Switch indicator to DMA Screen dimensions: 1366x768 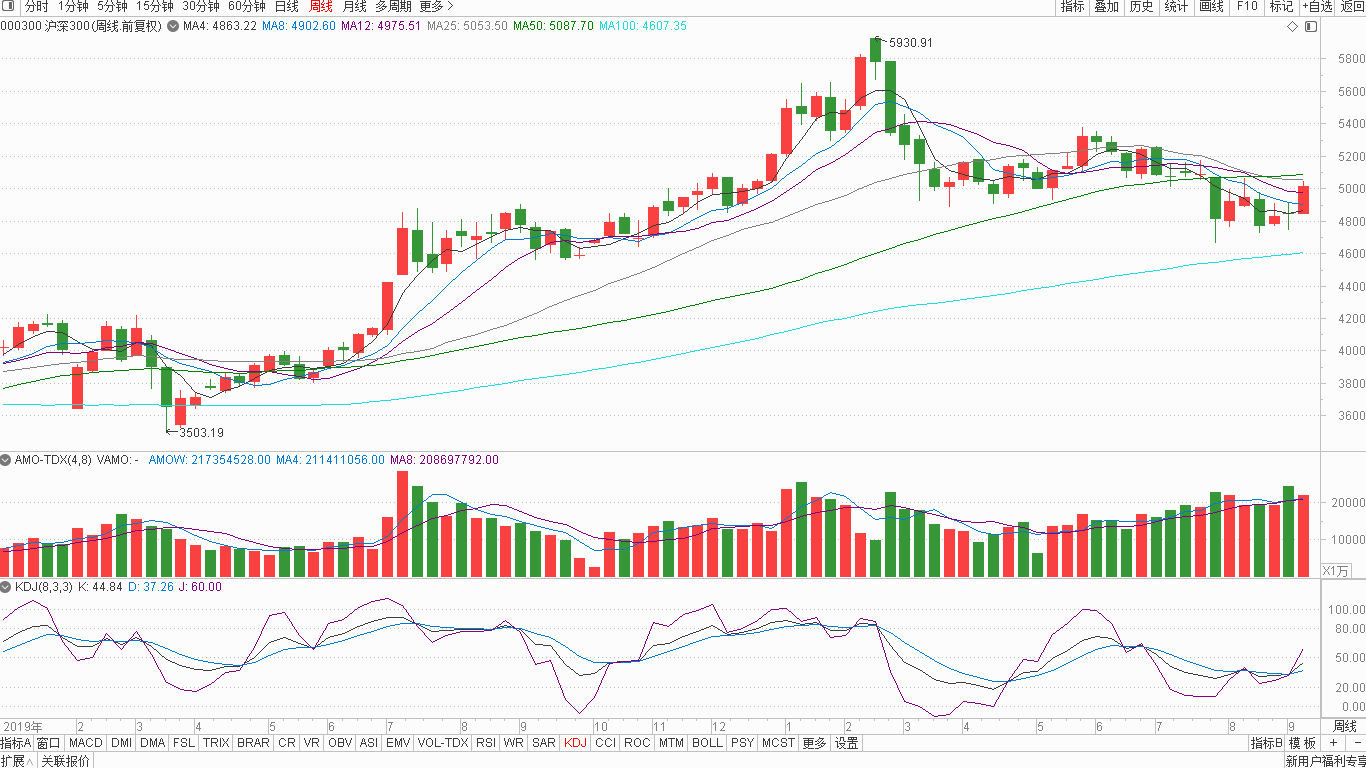point(152,743)
